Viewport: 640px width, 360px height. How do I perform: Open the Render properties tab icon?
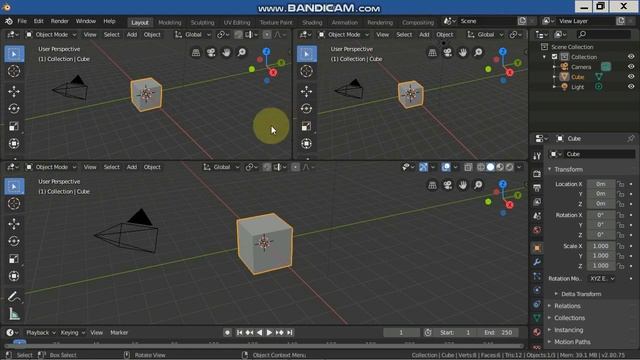[537, 174]
